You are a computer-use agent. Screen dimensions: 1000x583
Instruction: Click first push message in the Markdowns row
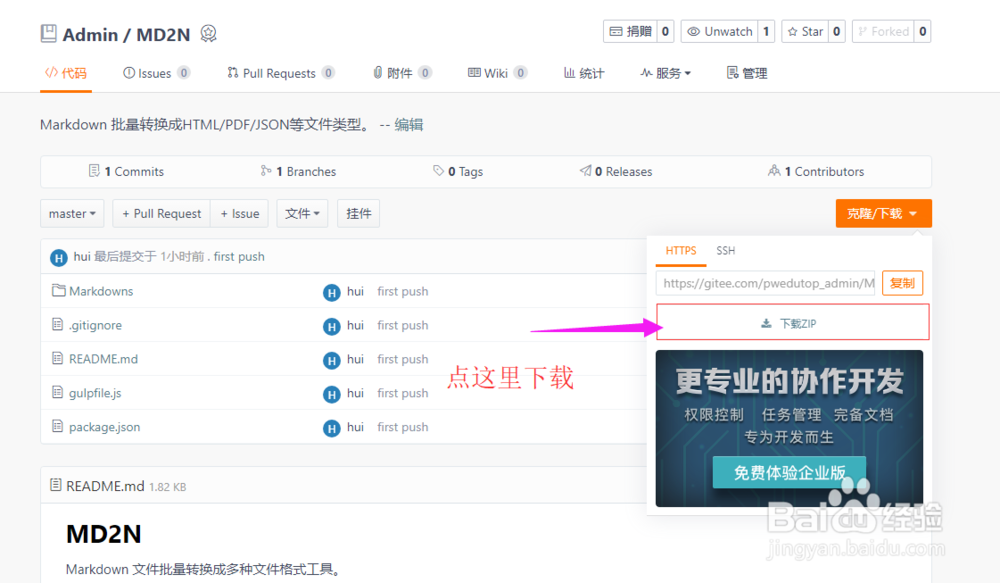pyautogui.click(x=402, y=291)
